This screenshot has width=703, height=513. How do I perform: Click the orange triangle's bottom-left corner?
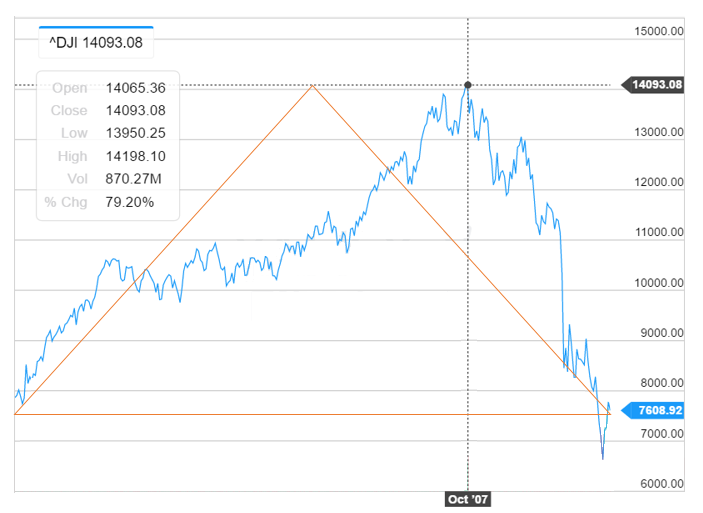tap(16, 413)
